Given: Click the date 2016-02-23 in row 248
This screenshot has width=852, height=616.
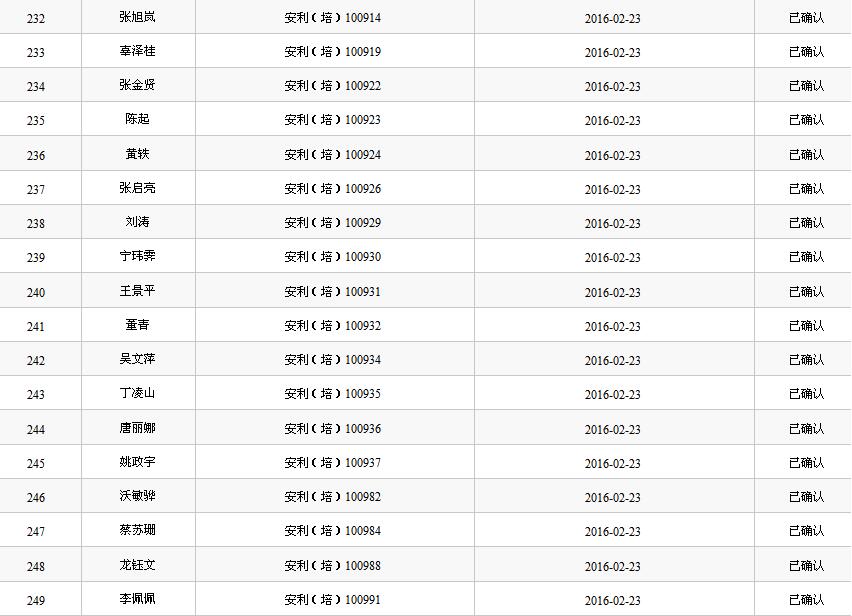Looking at the screenshot, I should click(612, 566).
